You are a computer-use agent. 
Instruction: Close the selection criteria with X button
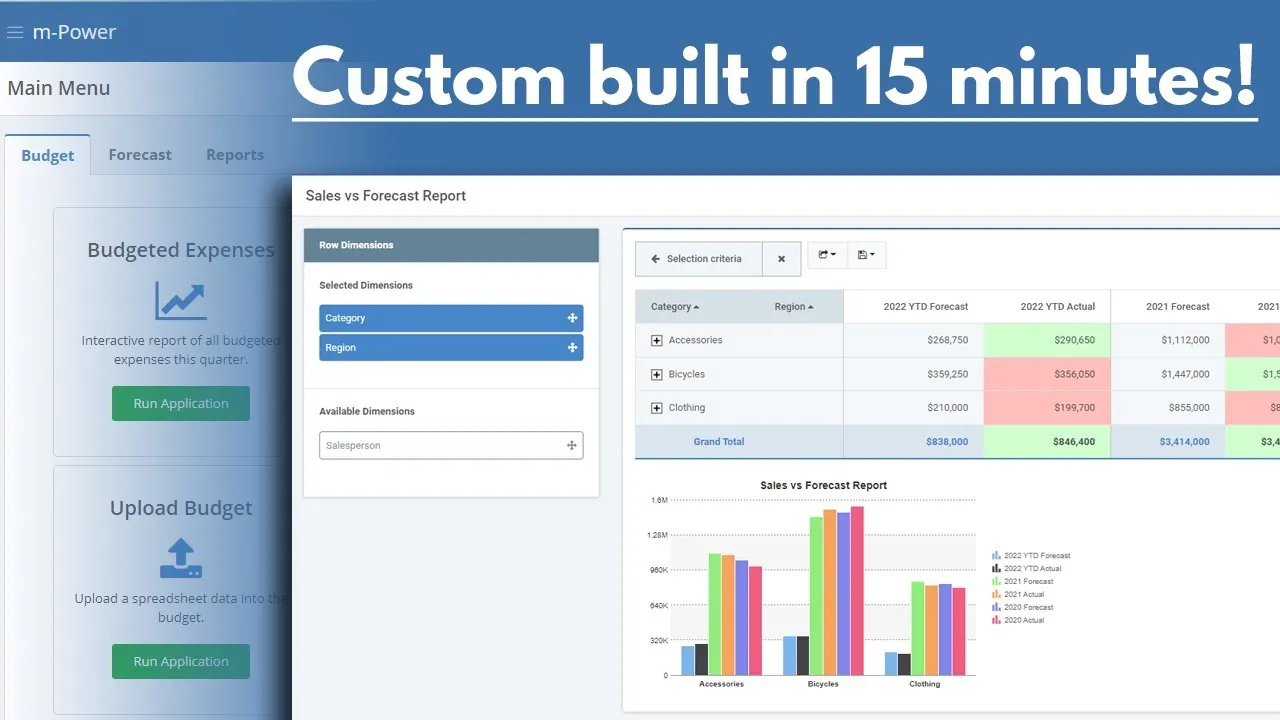click(781, 259)
